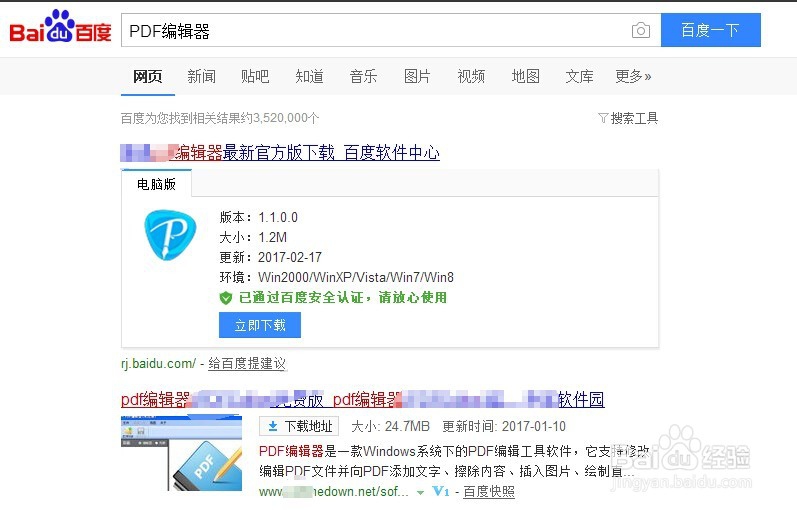Open the 百度软件中心 result title link
The height and width of the screenshot is (510, 797).
pyautogui.click(x=280, y=153)
